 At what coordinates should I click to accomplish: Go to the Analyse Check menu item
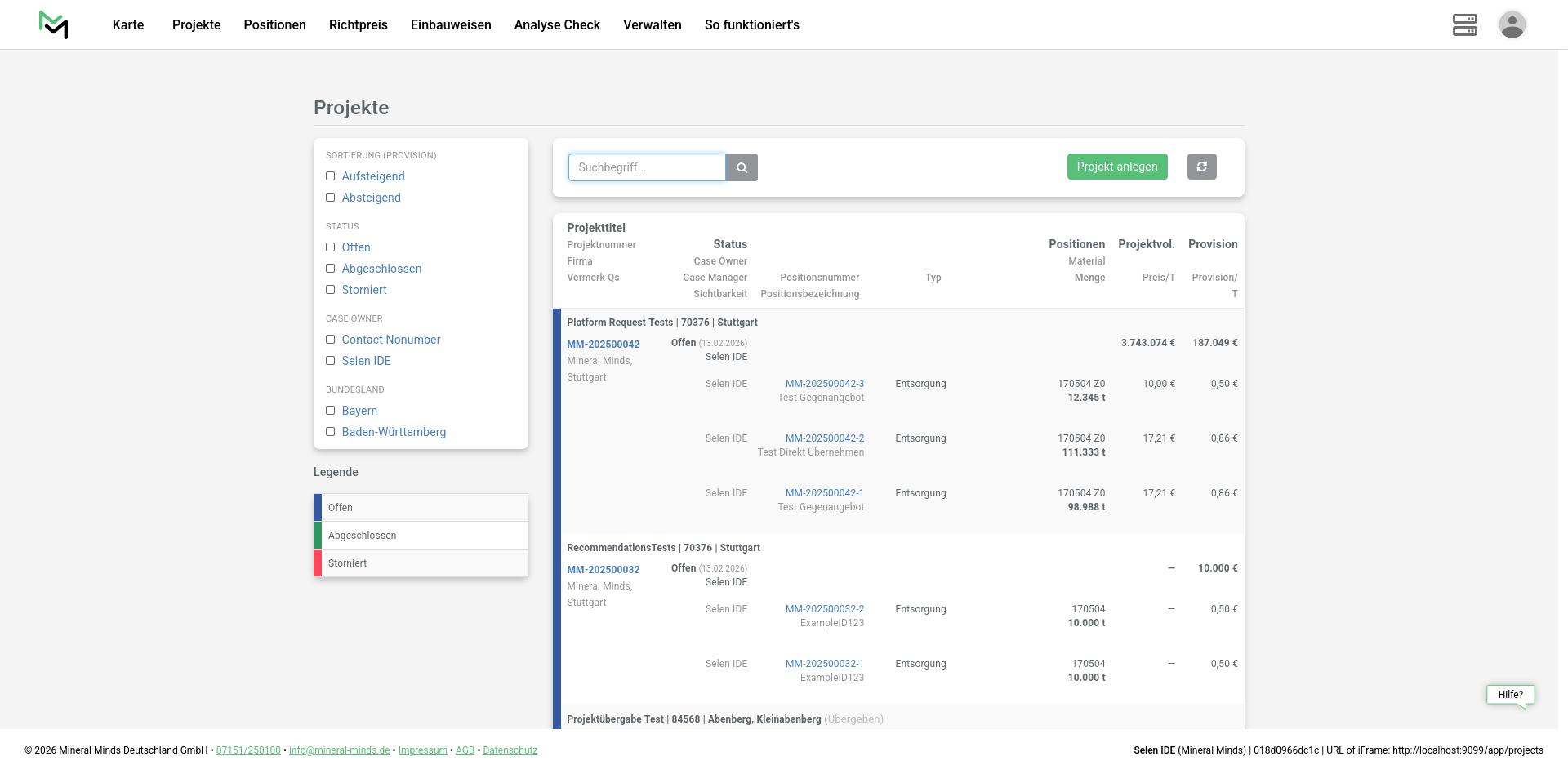click(x=557, y=24)
